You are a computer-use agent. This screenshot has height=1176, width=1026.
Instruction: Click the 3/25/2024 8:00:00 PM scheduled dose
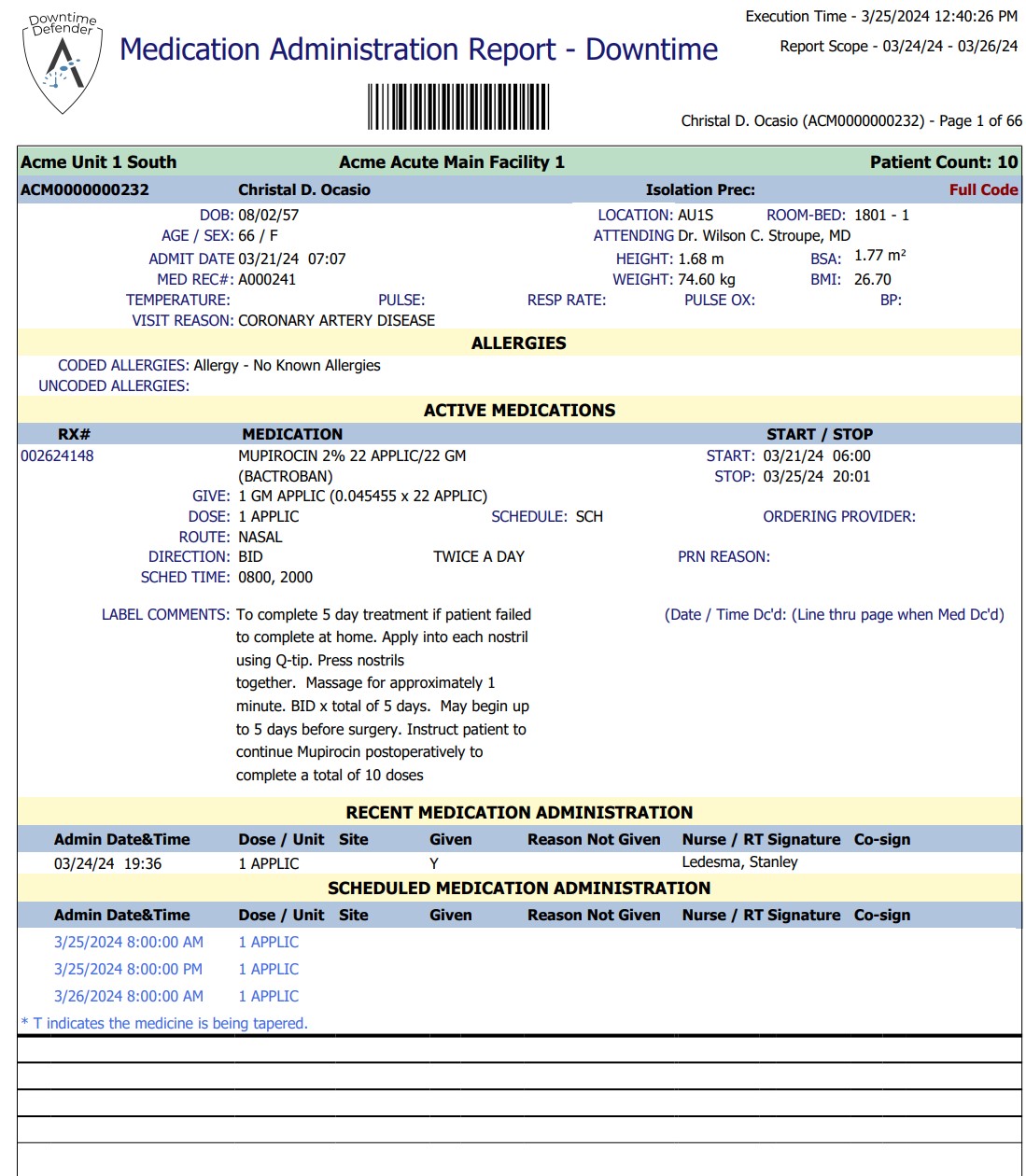128,970
